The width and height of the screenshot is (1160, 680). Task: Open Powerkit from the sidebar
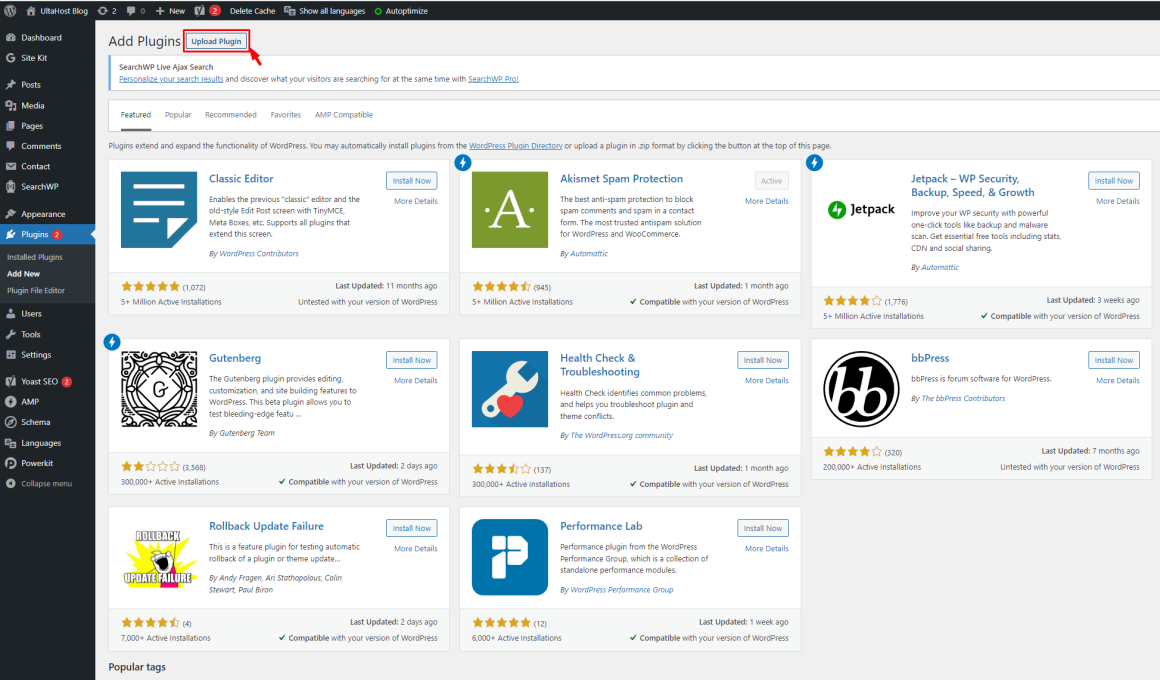(36, 462)
